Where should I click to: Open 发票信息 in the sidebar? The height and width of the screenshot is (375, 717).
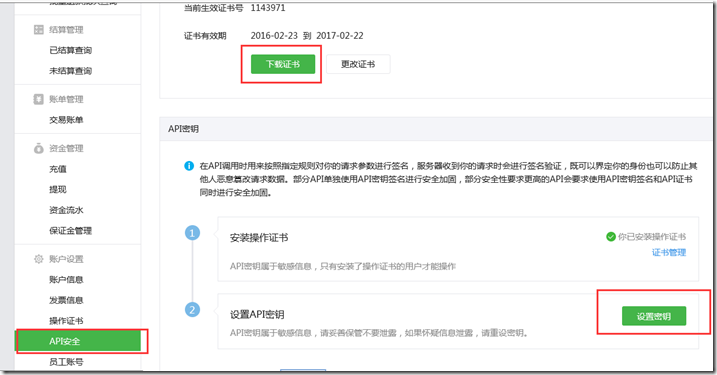click(66, 300)
